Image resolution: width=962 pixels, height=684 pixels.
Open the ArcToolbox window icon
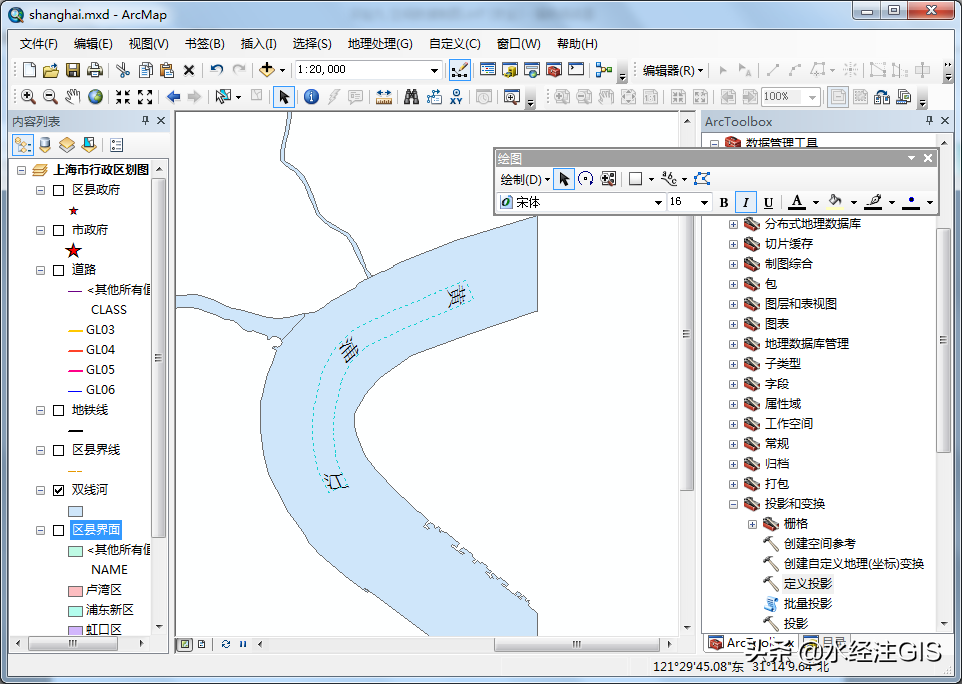pyautogui.click(x=554, y=70)
